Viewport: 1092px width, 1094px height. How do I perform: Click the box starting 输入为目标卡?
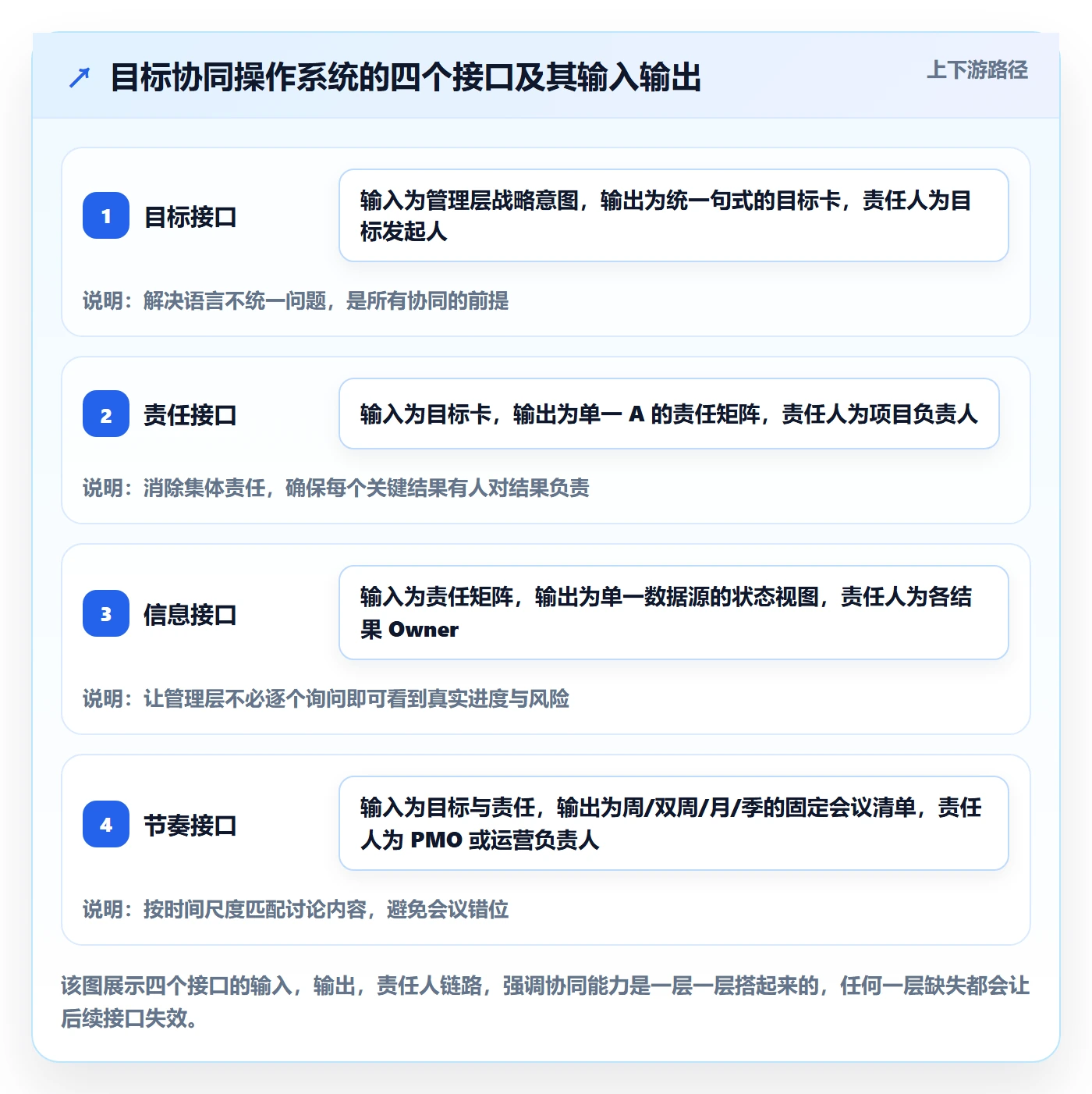pos(669,414)
